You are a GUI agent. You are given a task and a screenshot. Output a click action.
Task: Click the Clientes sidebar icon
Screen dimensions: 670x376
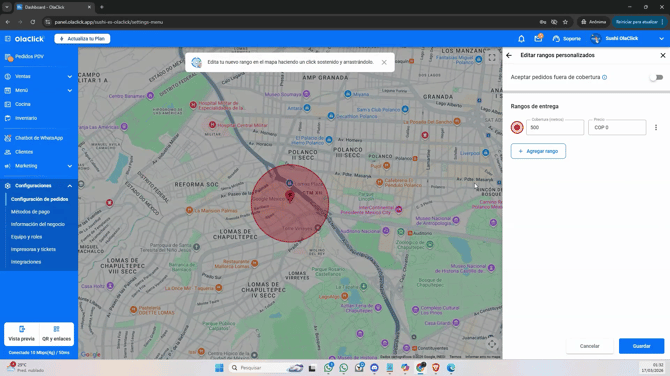coord(8,152)
